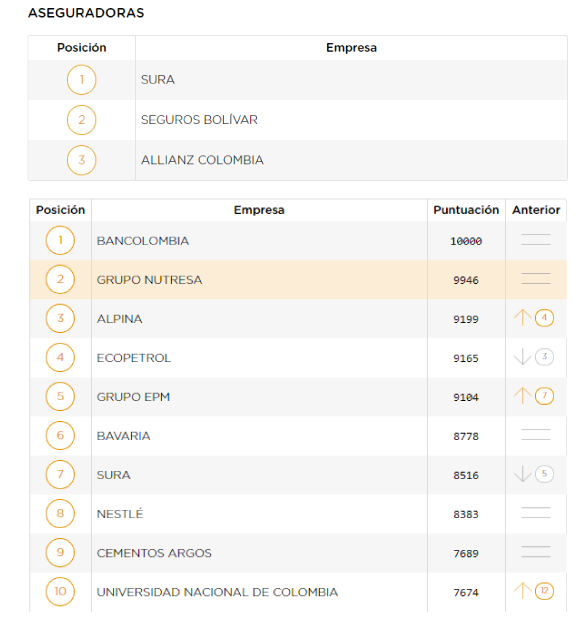Click the down arrow in SURA ranking row
The image size is (585, 625).
pos(522,474)
